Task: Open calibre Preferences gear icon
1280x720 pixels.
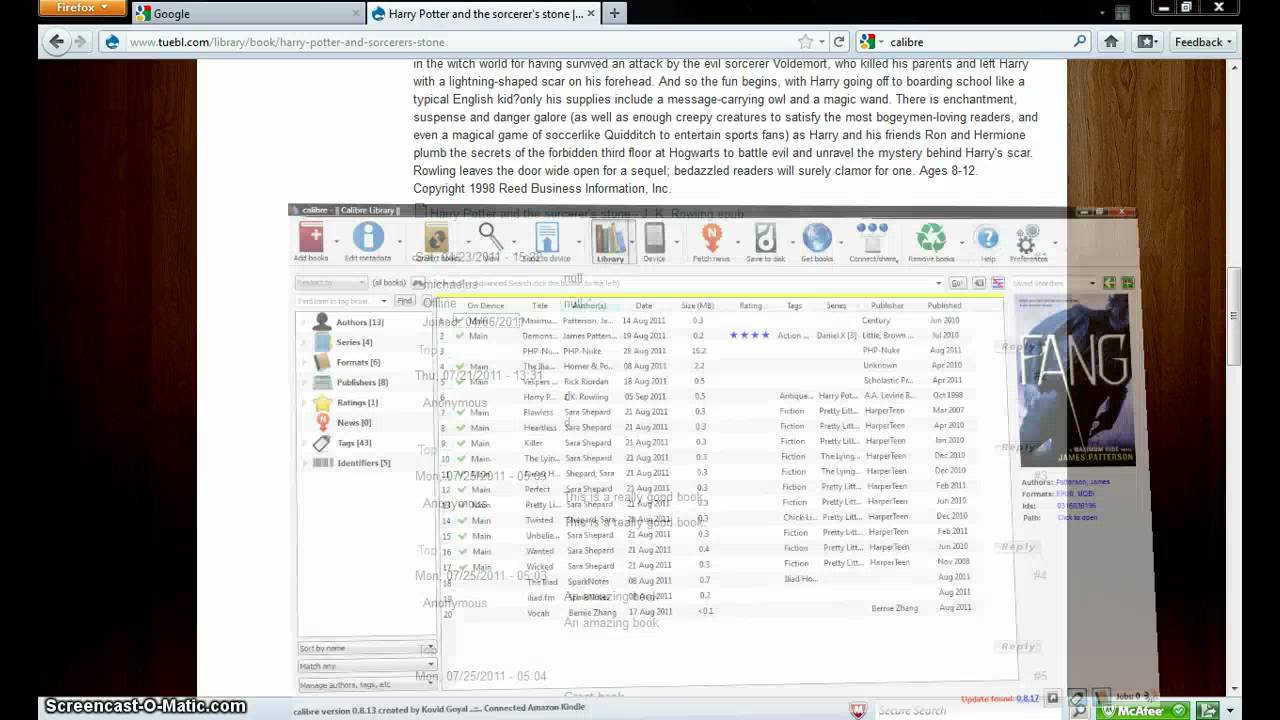Action: [x=1027, y=239]
